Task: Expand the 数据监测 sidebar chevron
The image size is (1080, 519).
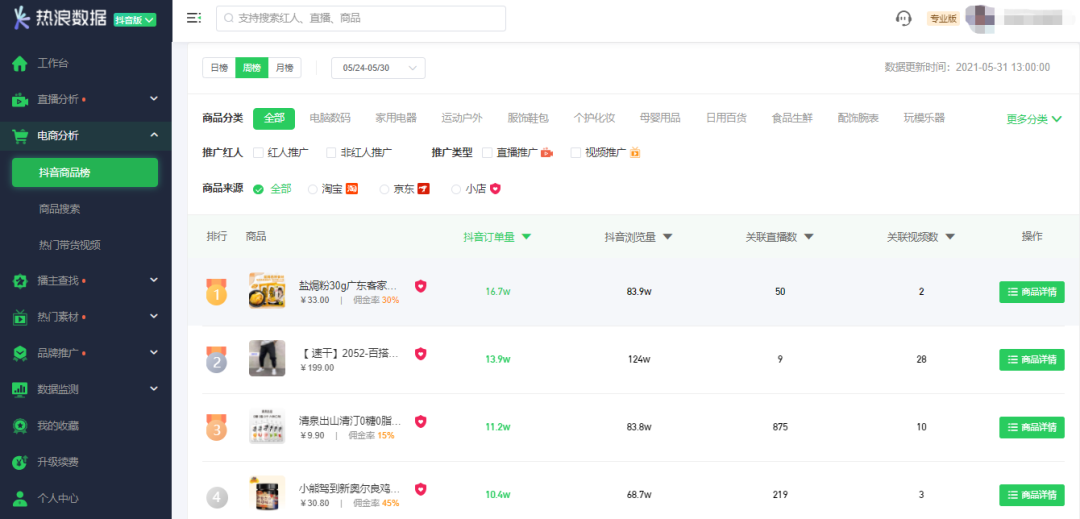Action: click(154, 389)
